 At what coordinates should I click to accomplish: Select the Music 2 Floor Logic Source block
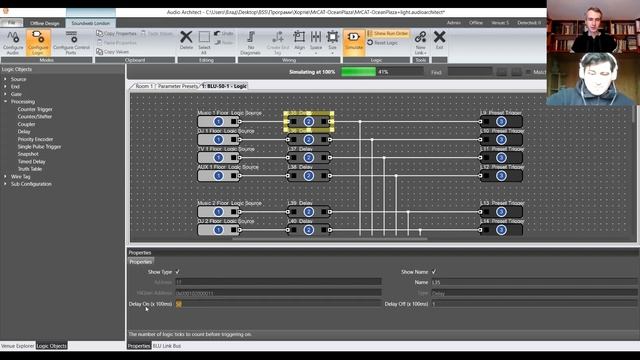pyautogui.click(x=219, y=211)
